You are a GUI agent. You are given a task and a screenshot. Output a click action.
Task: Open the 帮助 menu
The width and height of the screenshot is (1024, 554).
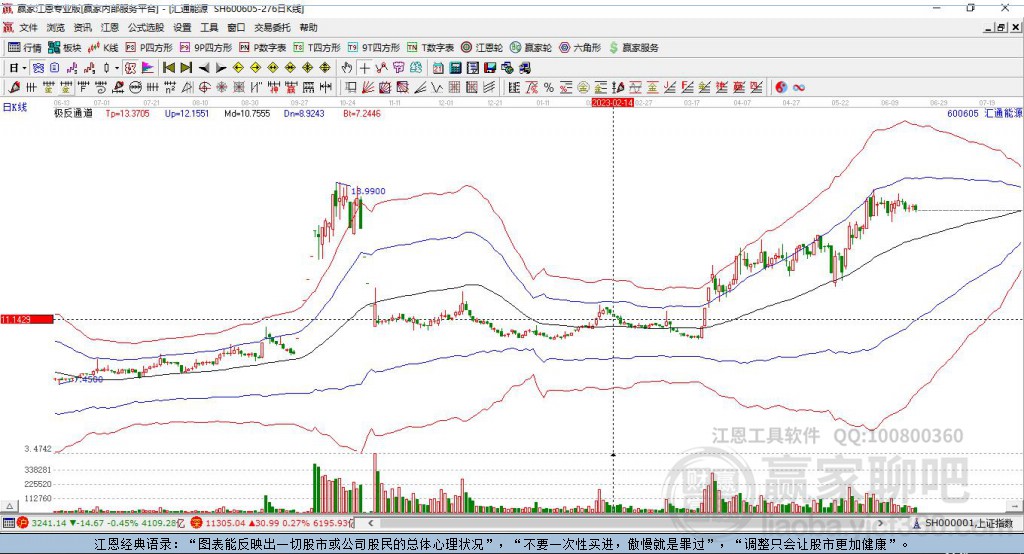tap(308, 27)
